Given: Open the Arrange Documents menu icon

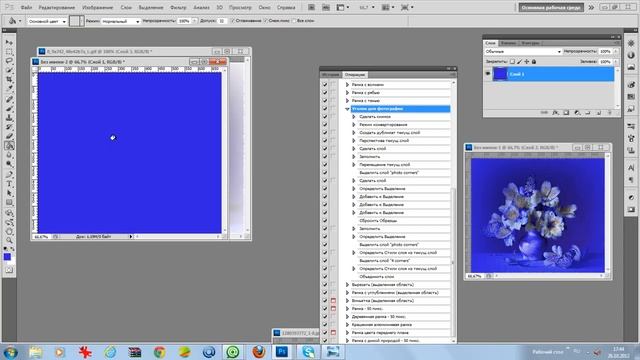Looking at the screenshot, I should click(x=387, y=7).
